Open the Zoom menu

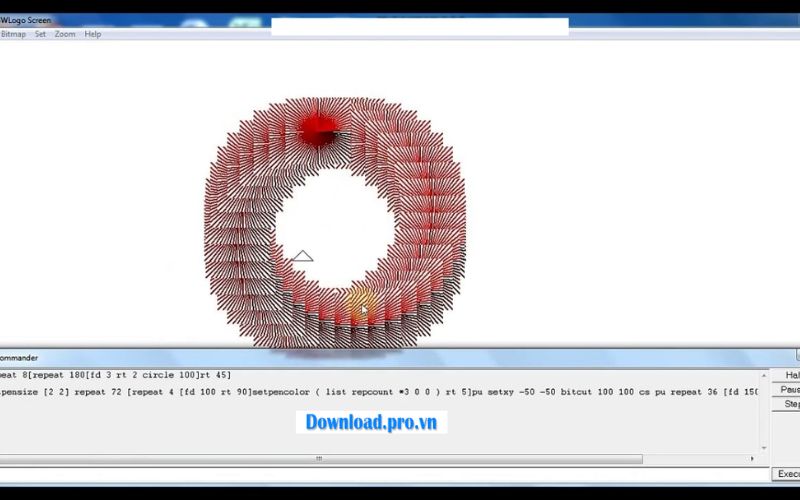pyautogui.click(x=65, y=34)
